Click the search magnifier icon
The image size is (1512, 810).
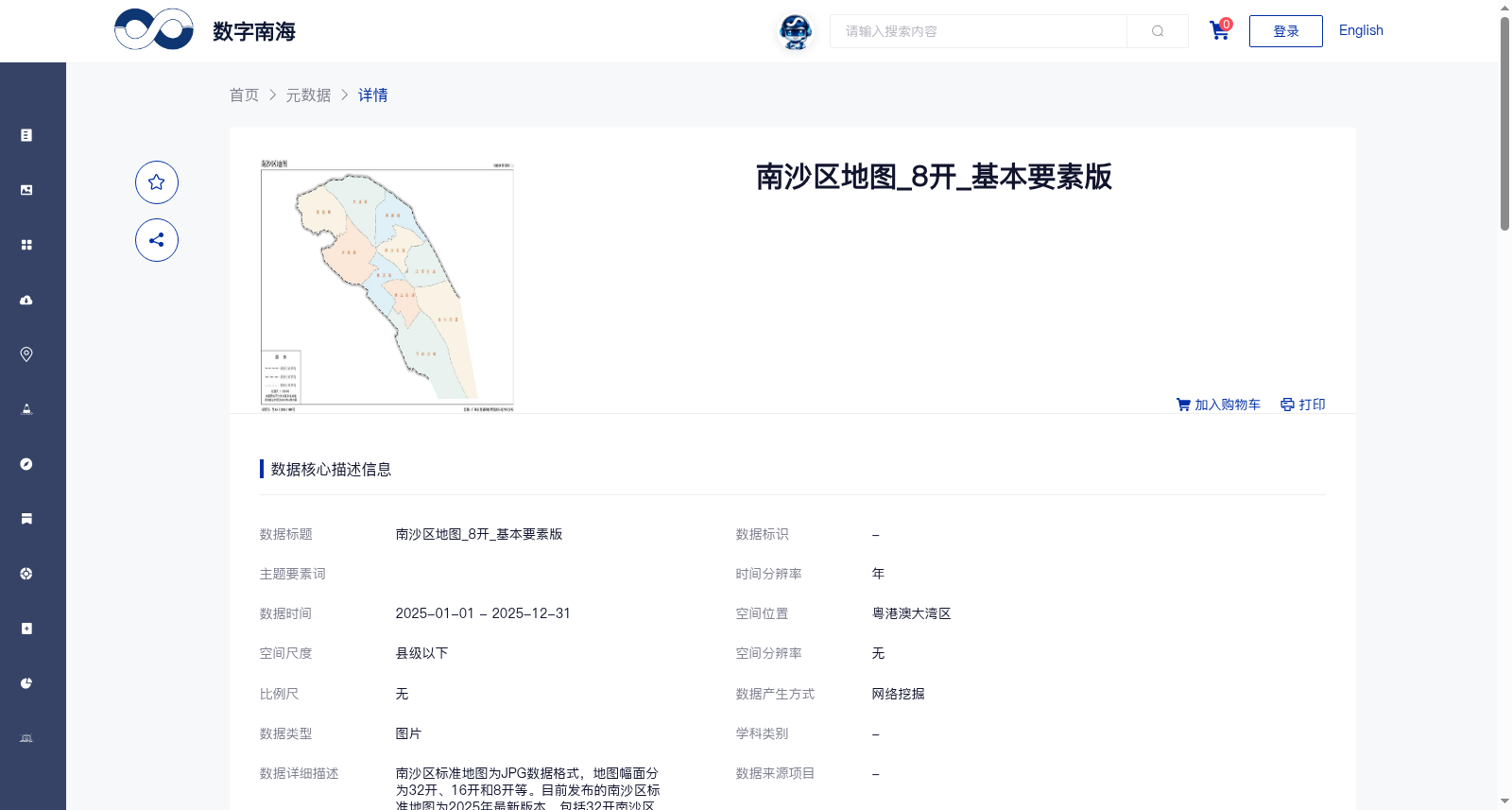click(x=1158, y=31)
